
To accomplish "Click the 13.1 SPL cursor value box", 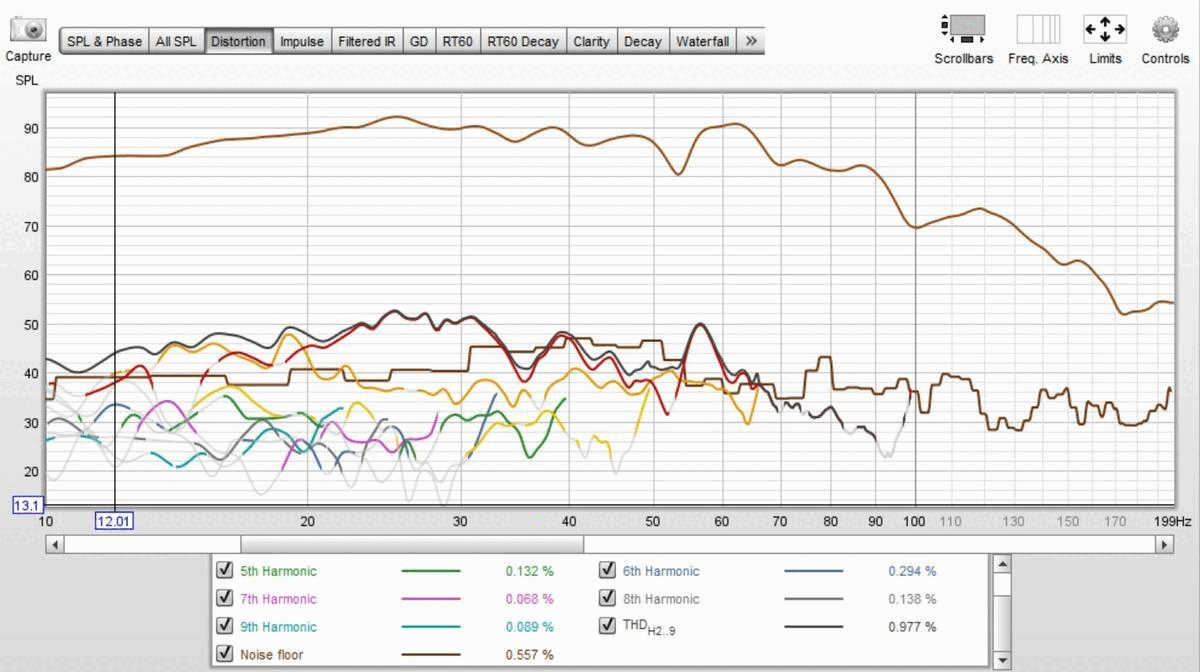I will (26, 504).
